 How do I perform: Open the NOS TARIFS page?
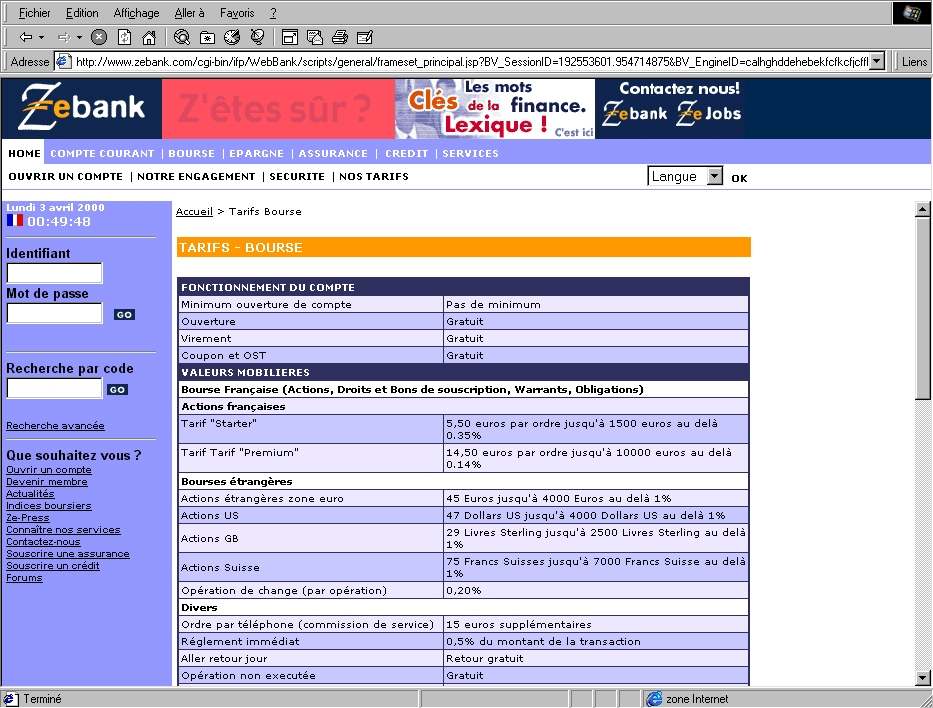click(374, 177)
